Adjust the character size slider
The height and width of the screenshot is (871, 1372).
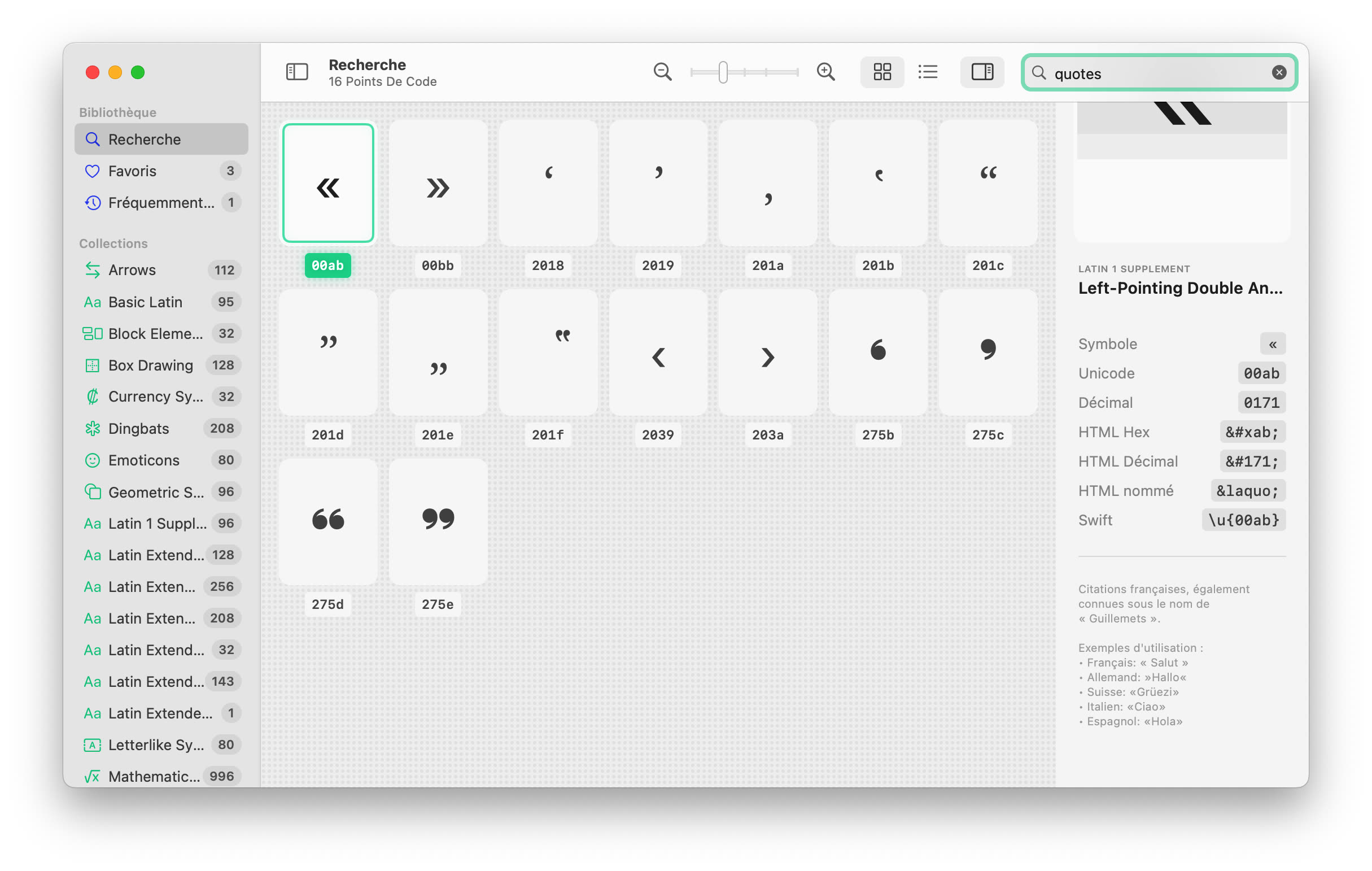click(x=723, y=72)
